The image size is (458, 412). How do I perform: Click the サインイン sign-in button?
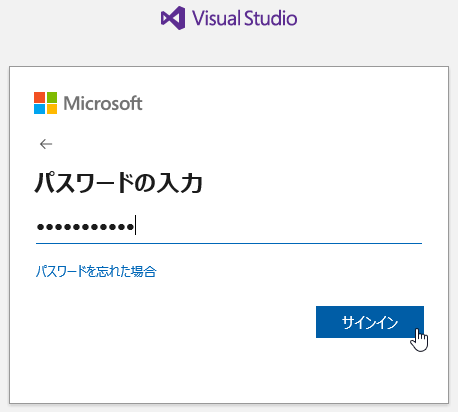click(370, 322)
